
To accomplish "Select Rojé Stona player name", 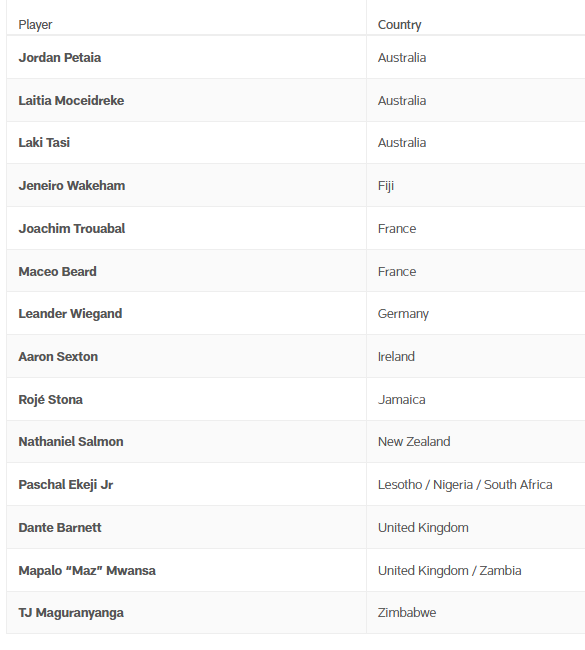I will point(51,400).
